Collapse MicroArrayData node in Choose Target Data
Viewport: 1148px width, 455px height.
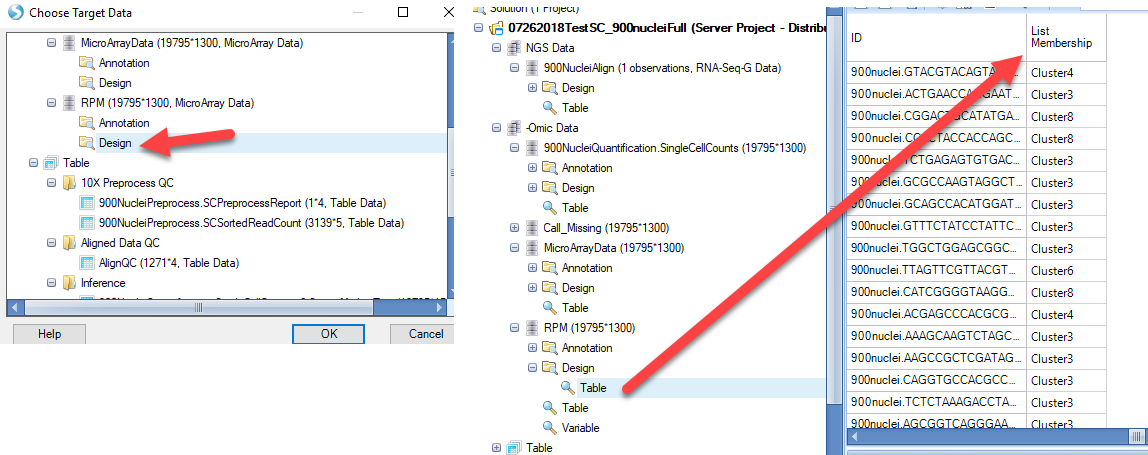(51, 43)
